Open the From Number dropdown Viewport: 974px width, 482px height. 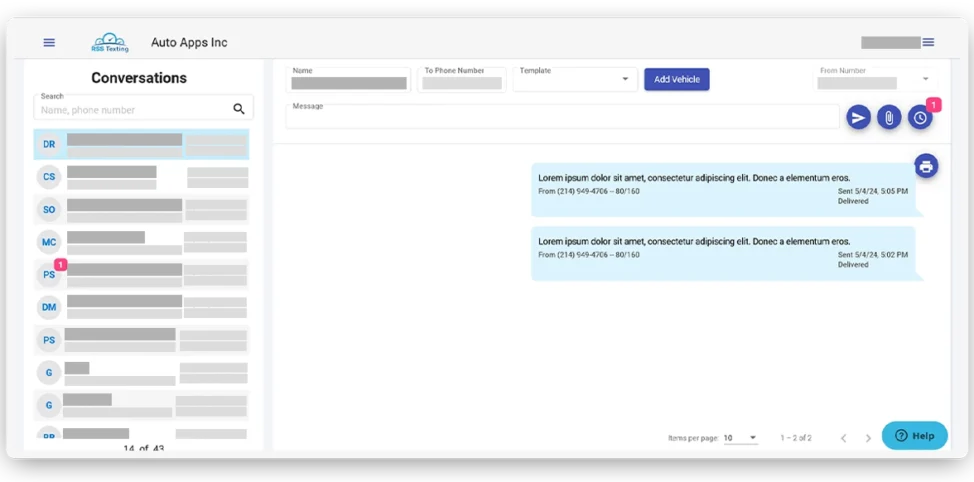point(925,79)
